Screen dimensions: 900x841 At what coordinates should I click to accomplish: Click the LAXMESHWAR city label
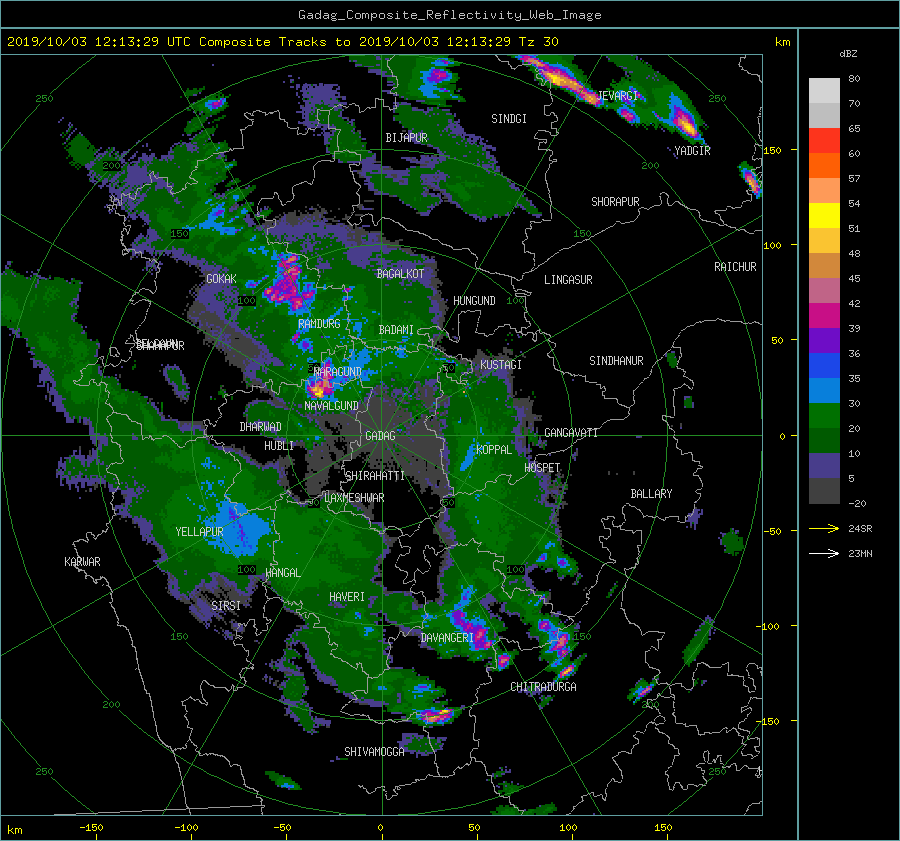pos(354,498)
